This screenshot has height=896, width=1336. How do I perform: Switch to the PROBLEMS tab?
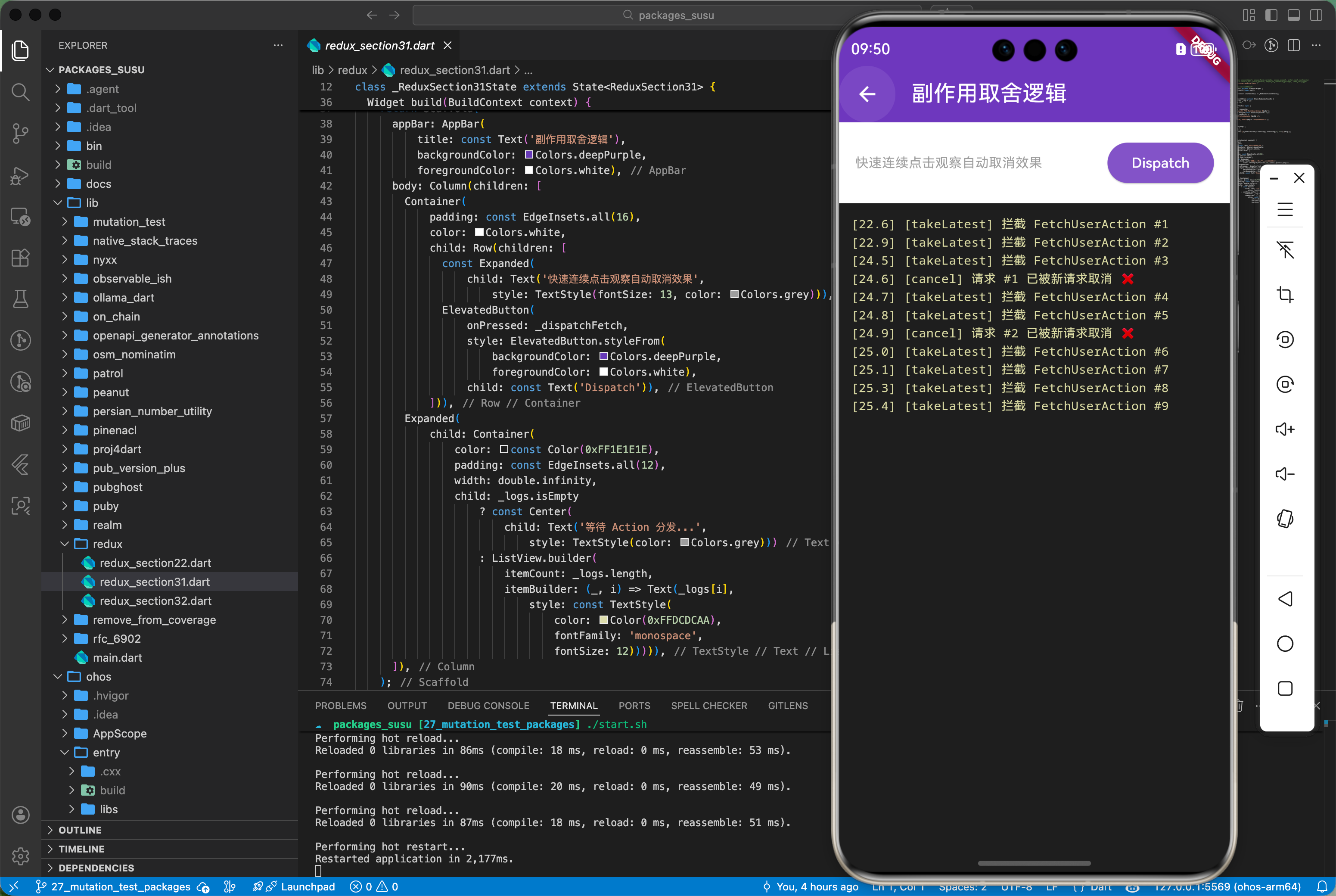pyautogui.click(x=340, y=706)
